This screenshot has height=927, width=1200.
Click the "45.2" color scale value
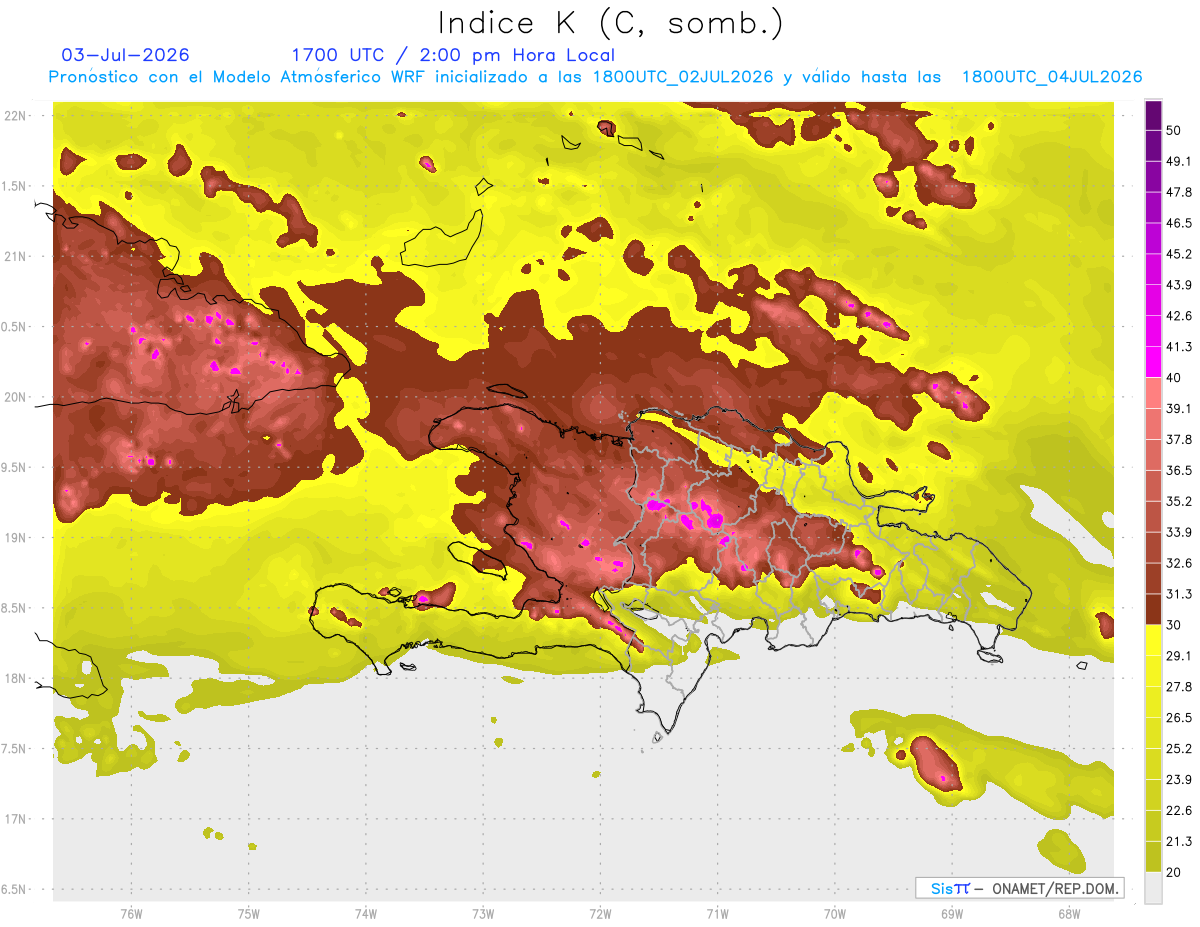click(x=1179, y=254)
